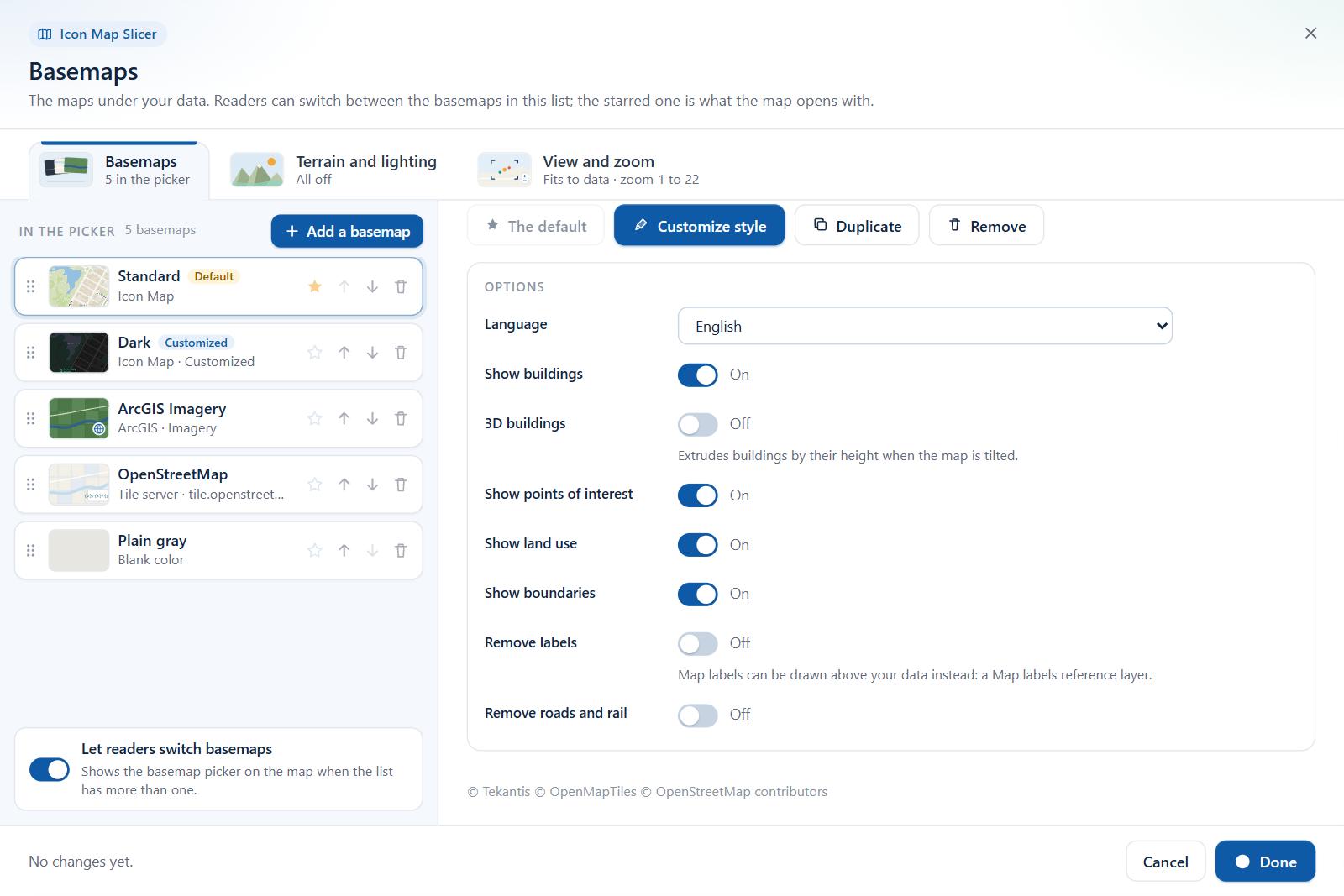1344x896 pixels.
Task: Click the Duplicate button
Action: pyautogui.click(x=857, y=226)
